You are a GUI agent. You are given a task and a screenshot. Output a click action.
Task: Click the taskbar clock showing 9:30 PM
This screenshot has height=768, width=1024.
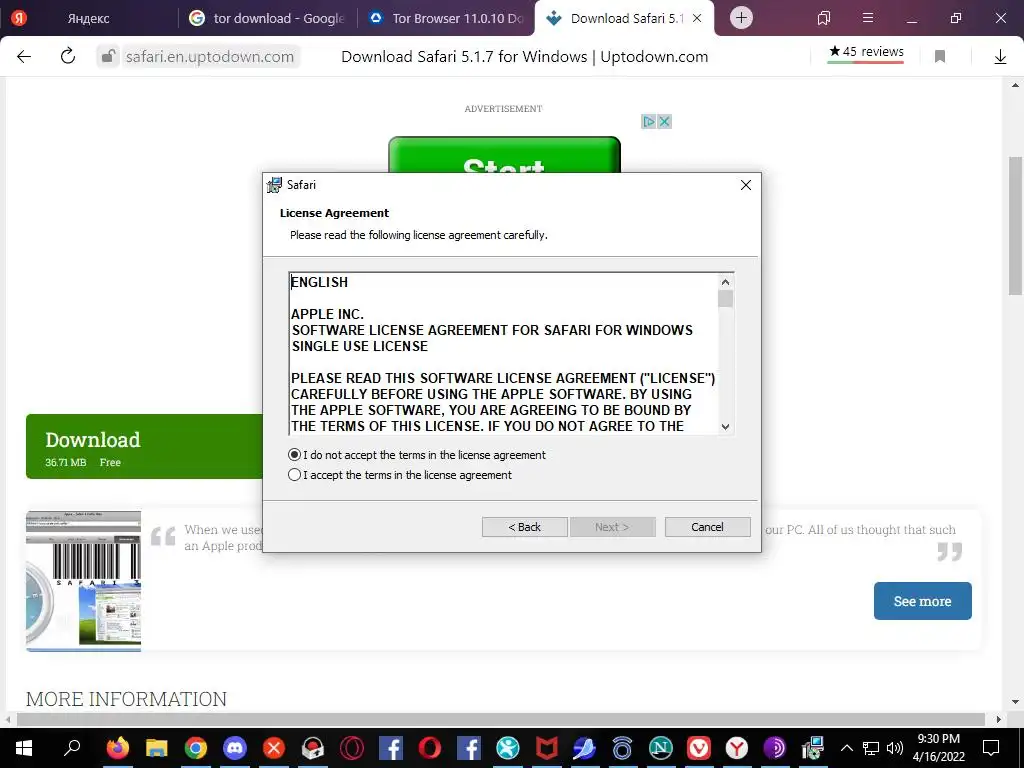(x=938, y=748)
